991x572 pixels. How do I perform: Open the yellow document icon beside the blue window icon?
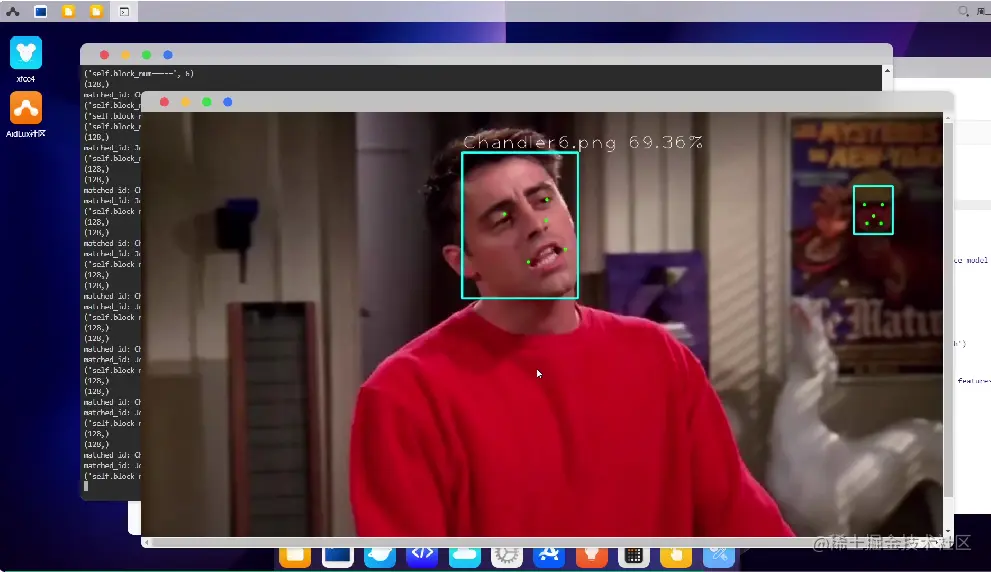[68, 11]
